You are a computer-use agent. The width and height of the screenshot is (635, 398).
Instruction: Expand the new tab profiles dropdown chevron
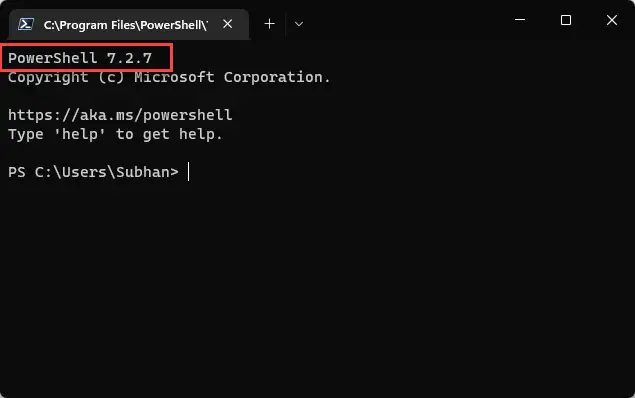click(299, 24)
